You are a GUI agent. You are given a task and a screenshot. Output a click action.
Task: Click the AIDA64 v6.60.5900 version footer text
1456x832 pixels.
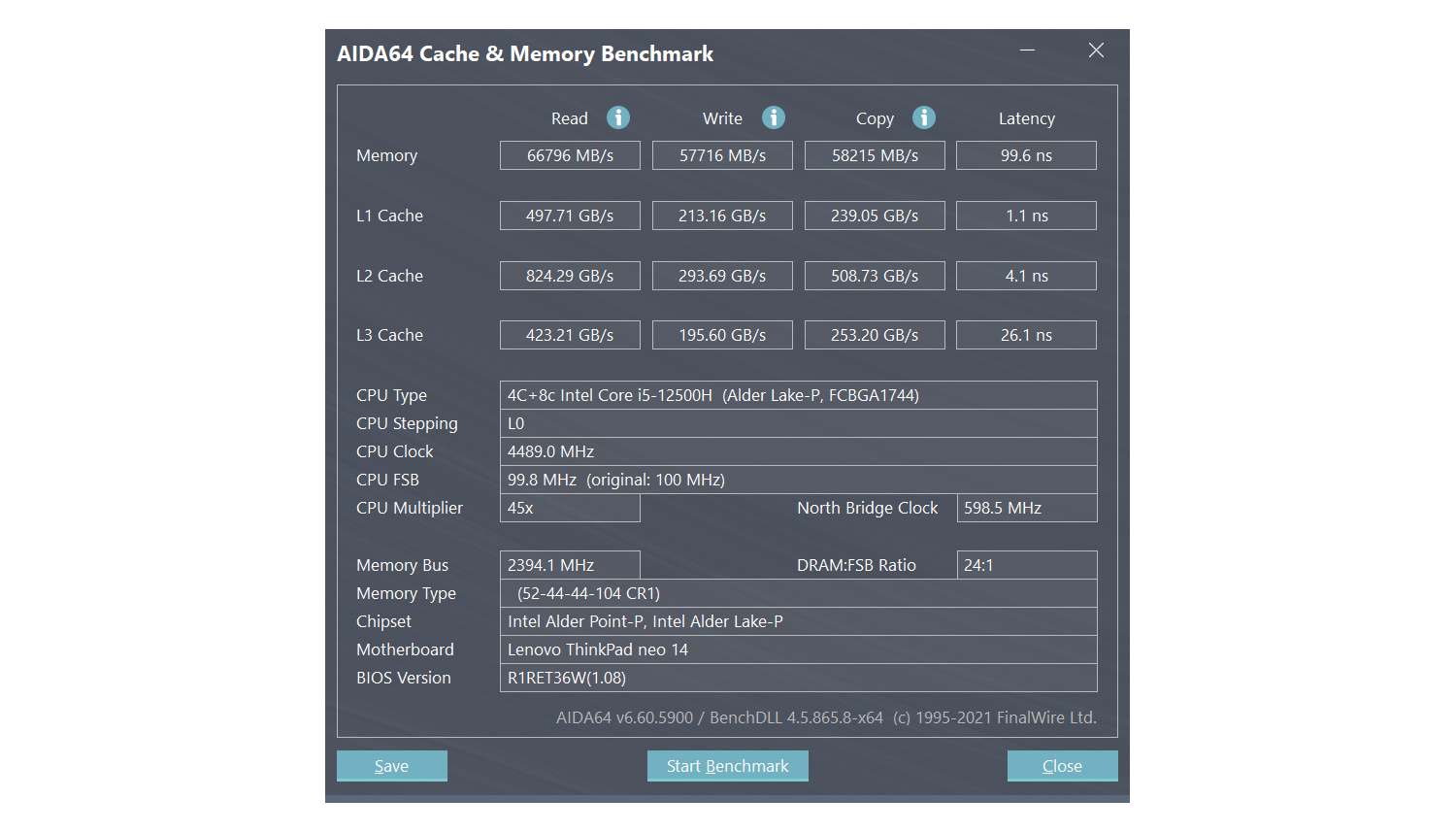[826, 717]
